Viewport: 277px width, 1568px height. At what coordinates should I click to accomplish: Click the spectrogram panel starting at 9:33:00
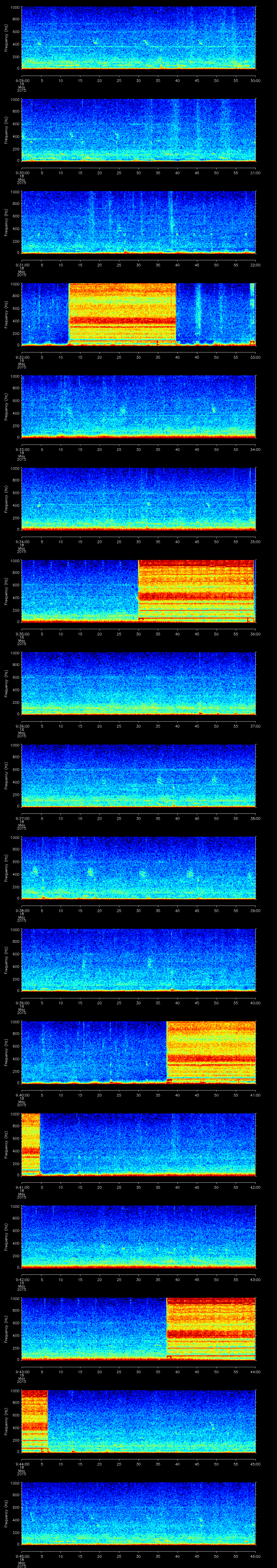pyautogui.click(x=138, y=407)
